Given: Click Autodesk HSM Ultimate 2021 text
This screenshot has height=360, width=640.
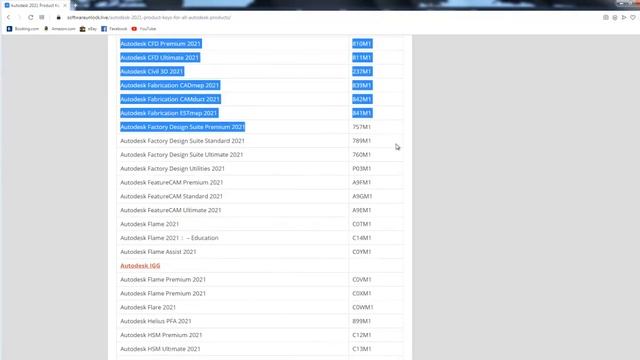Looking at the screenshot, I should [x=160, y=349].
